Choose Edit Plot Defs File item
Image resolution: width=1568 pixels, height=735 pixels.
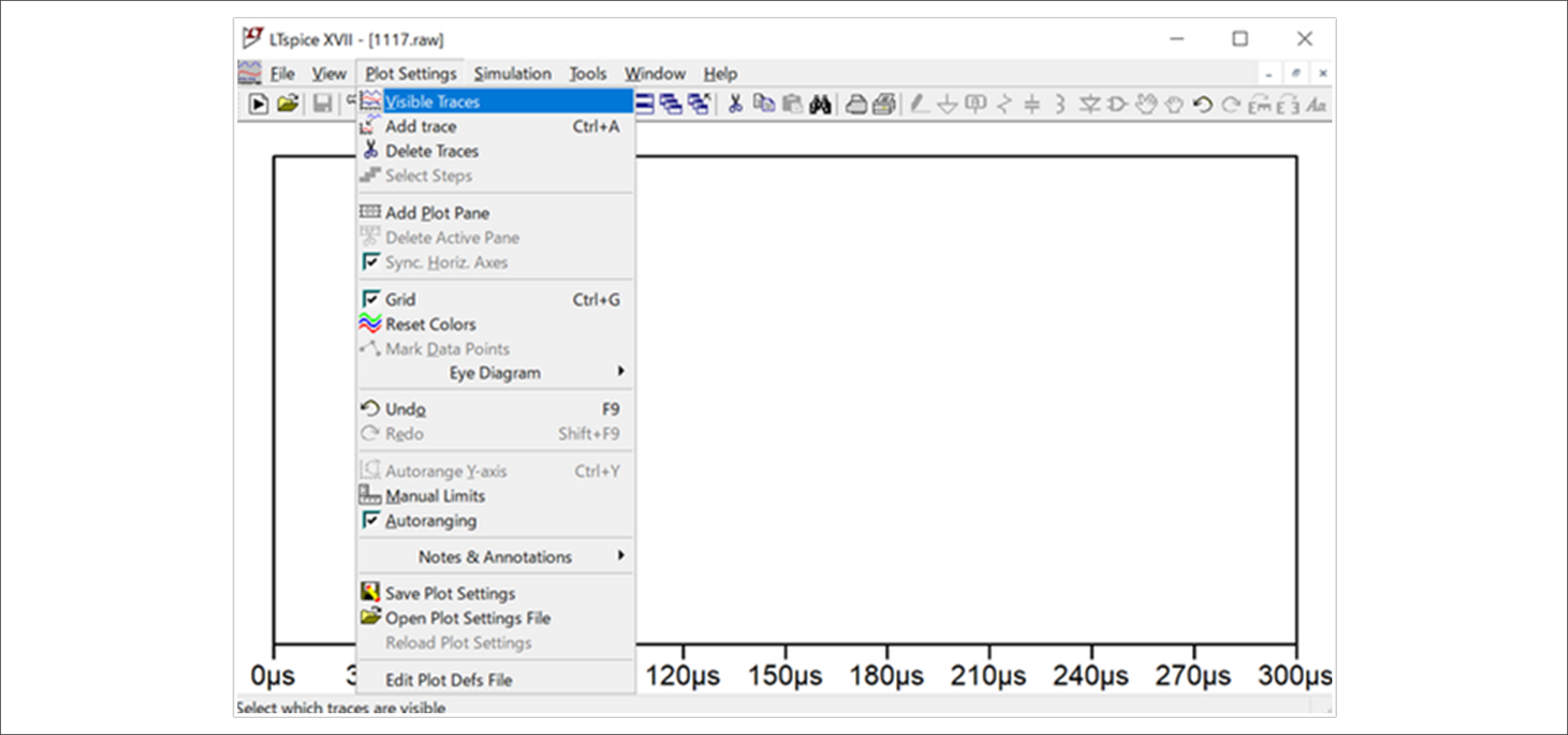(x=495, y=679)
